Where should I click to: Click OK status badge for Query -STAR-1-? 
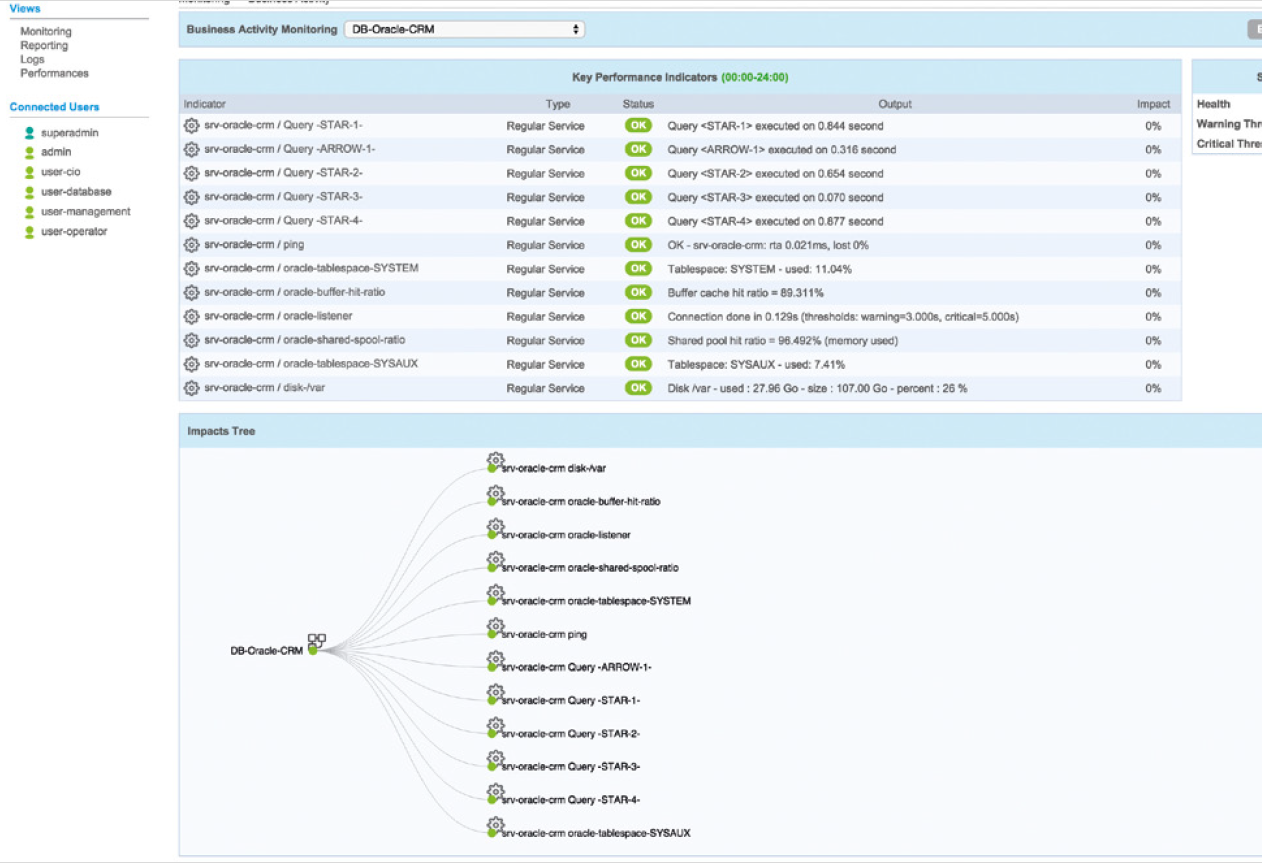[x=638, y=126]
